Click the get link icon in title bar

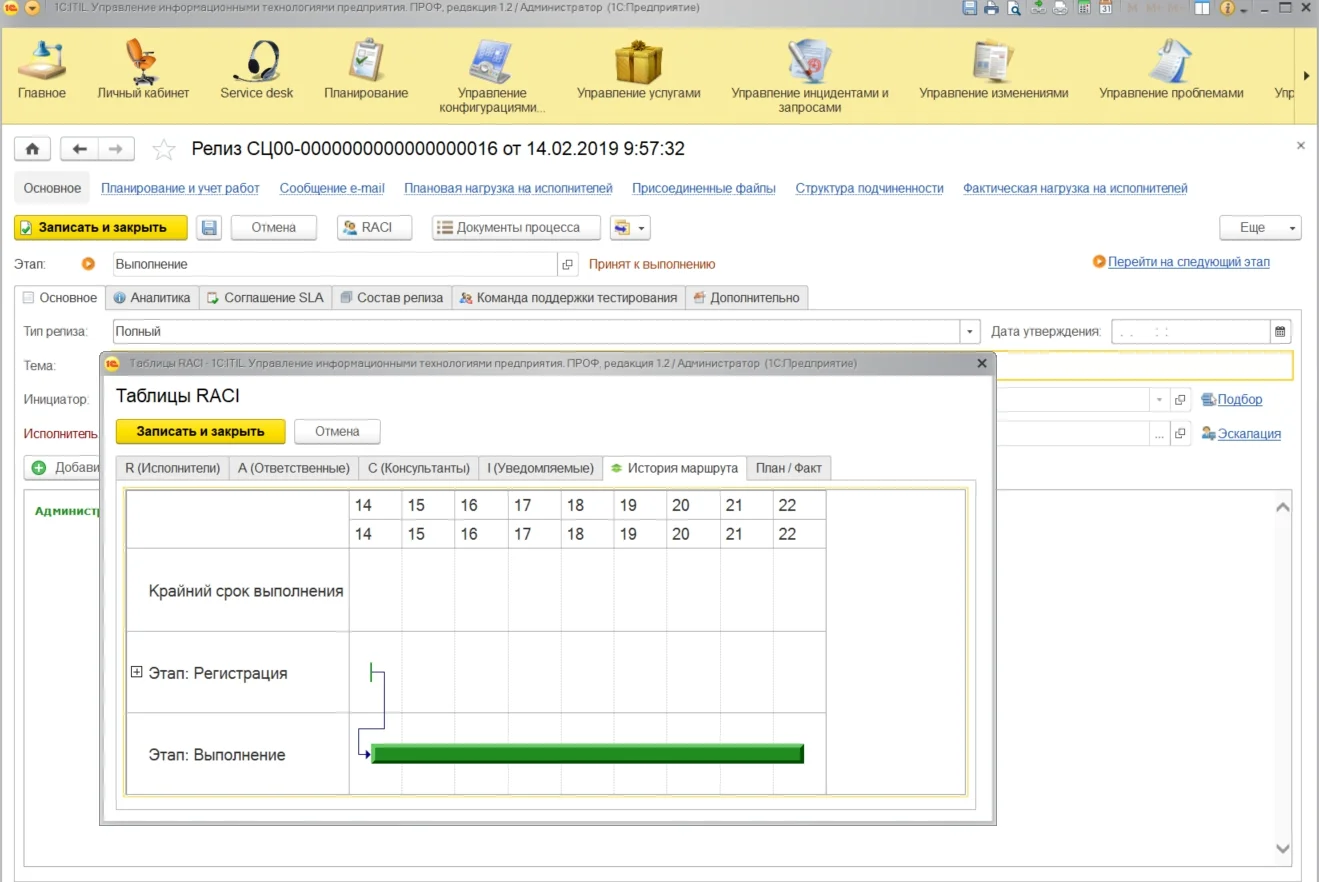(1038, 8)
